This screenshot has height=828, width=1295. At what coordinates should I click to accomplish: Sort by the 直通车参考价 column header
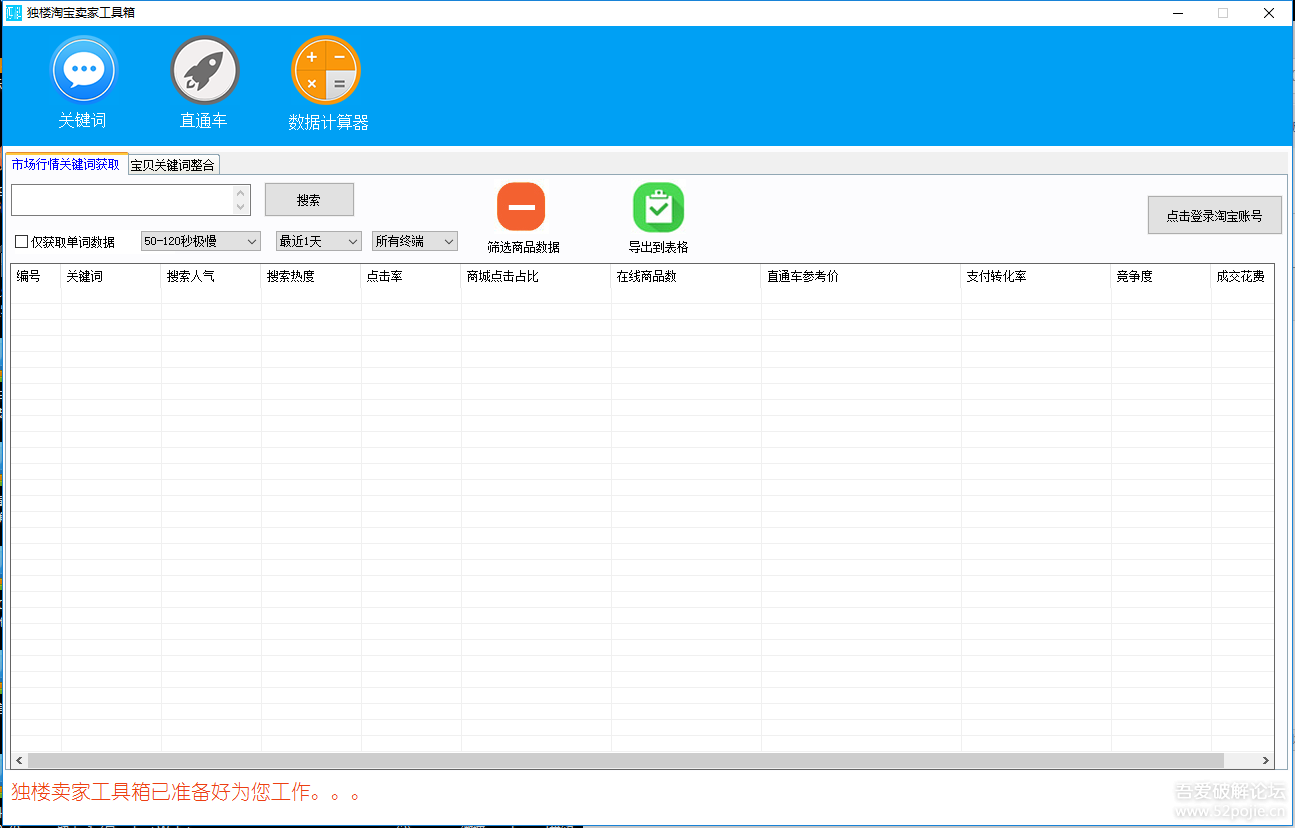(x=861, y=276)
